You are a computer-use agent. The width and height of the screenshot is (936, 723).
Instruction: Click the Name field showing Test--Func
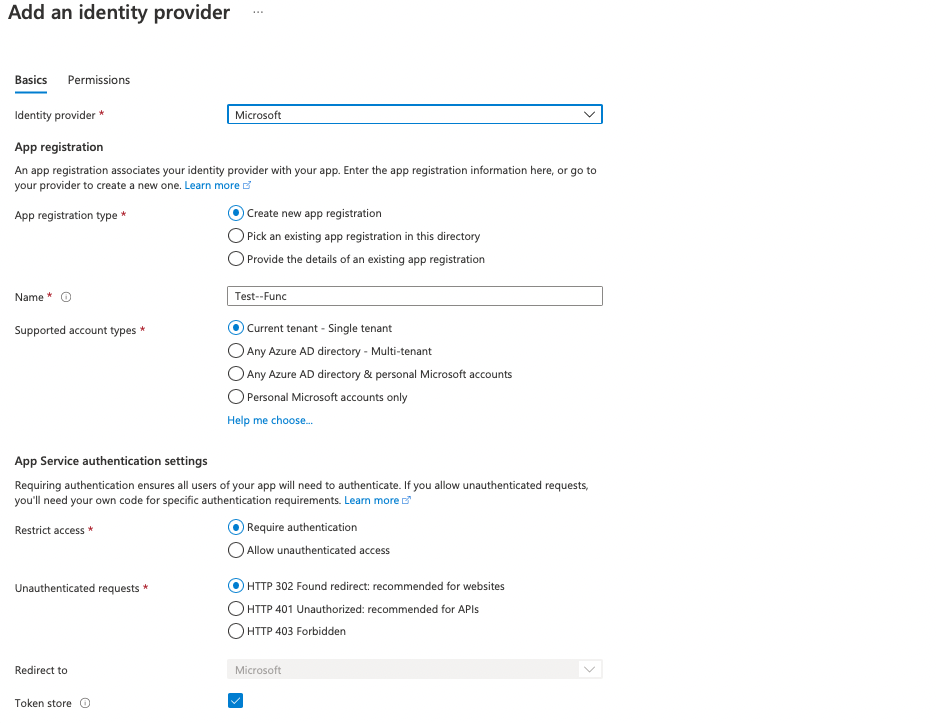[x=414, y=295]
